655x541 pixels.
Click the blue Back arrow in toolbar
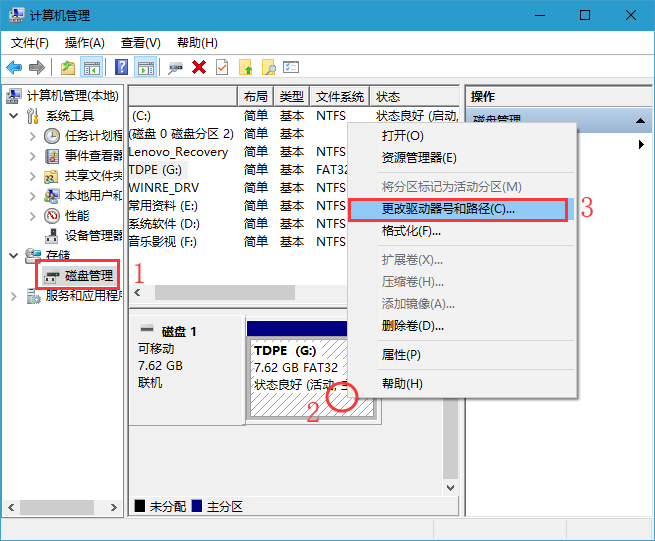click(x=14, y=67)
